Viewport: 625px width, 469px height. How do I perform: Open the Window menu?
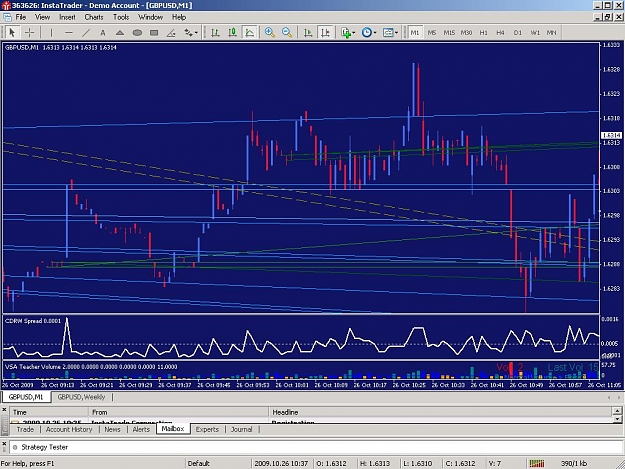150,17
